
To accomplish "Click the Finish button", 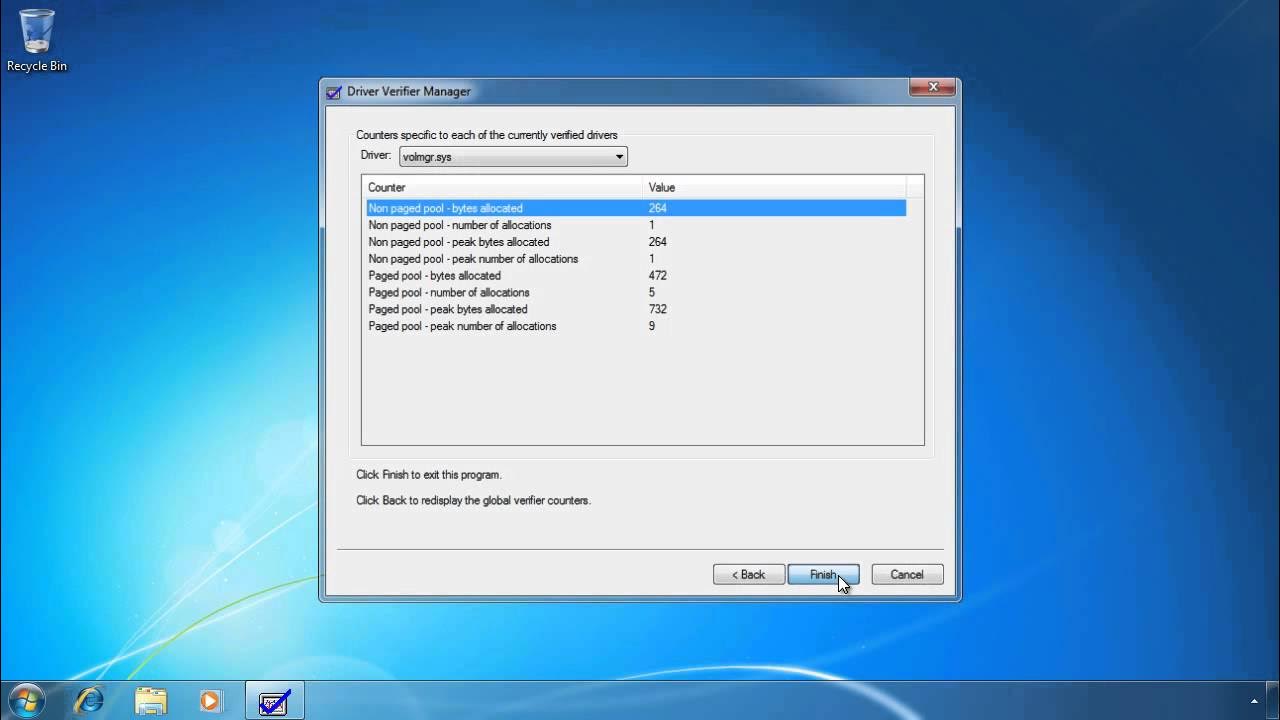I will 823,575.
